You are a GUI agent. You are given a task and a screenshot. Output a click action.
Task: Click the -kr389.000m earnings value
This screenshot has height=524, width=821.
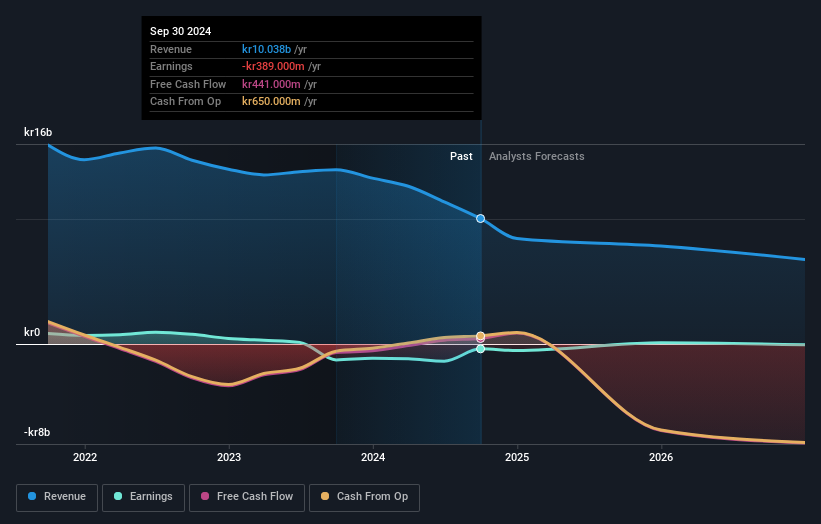[x=273, y=66]
